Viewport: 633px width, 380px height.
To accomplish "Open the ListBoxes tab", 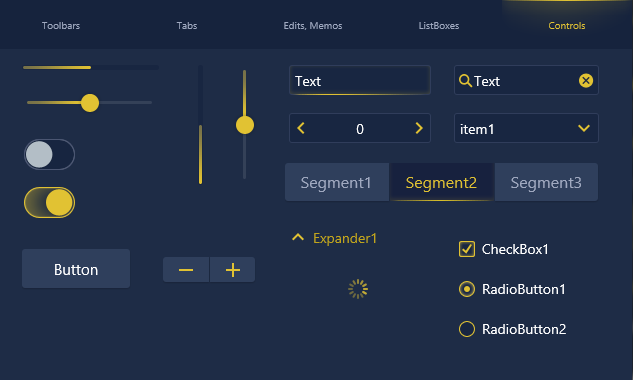I will (x=439, y=25).
